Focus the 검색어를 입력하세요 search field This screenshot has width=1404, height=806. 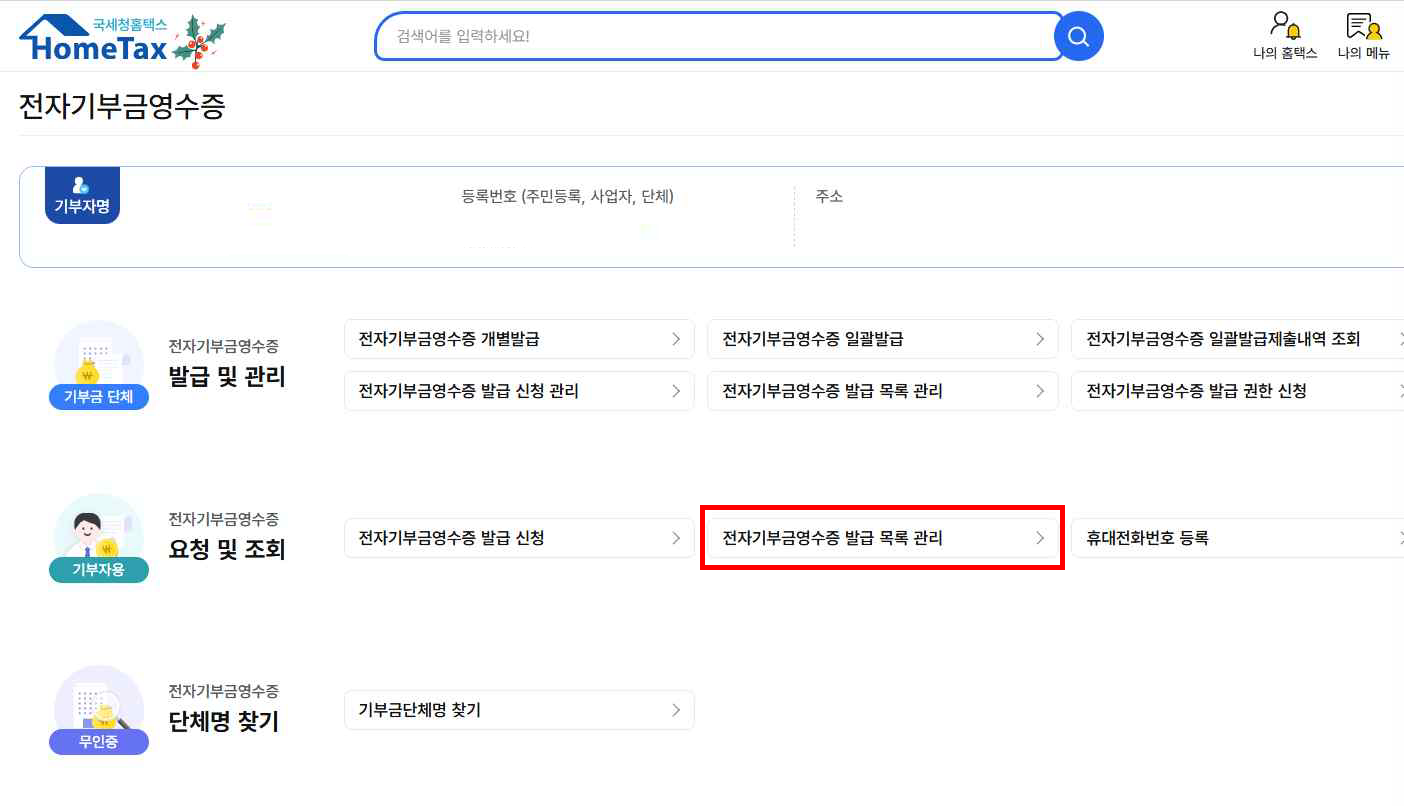click(715, 37)
